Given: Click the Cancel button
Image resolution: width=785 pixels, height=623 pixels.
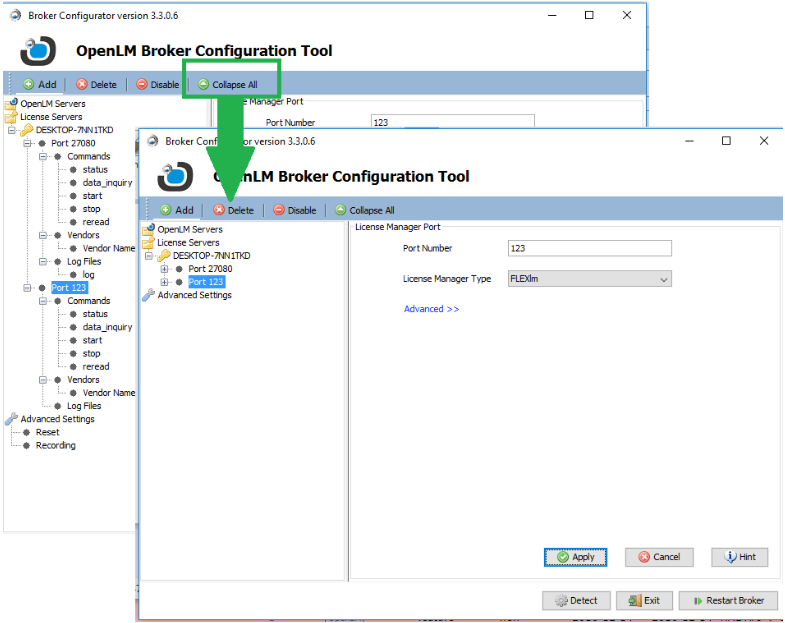Looking at the screenshot, I should [658, 557].
